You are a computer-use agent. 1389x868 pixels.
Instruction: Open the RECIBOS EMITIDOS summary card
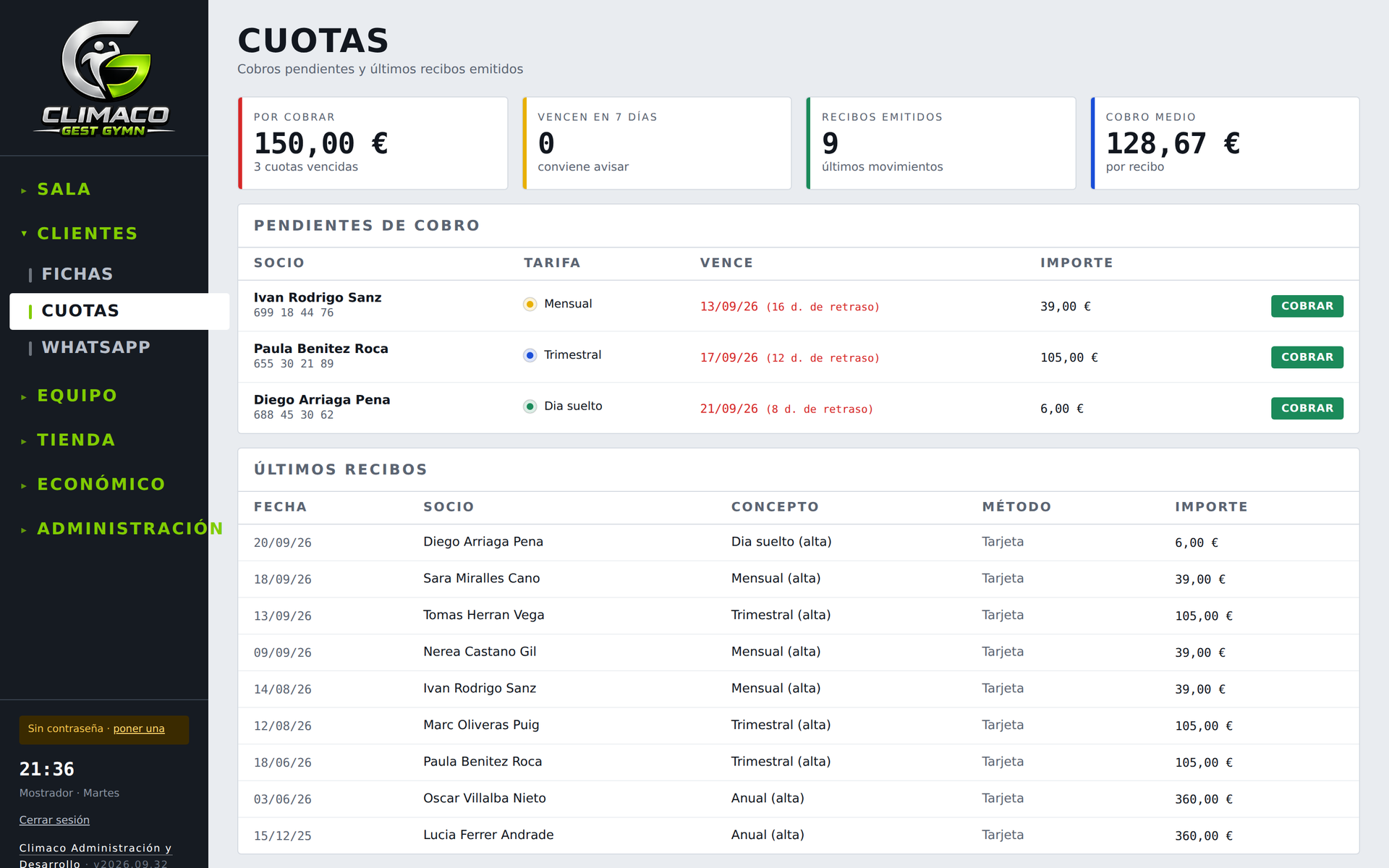(941, 143)
